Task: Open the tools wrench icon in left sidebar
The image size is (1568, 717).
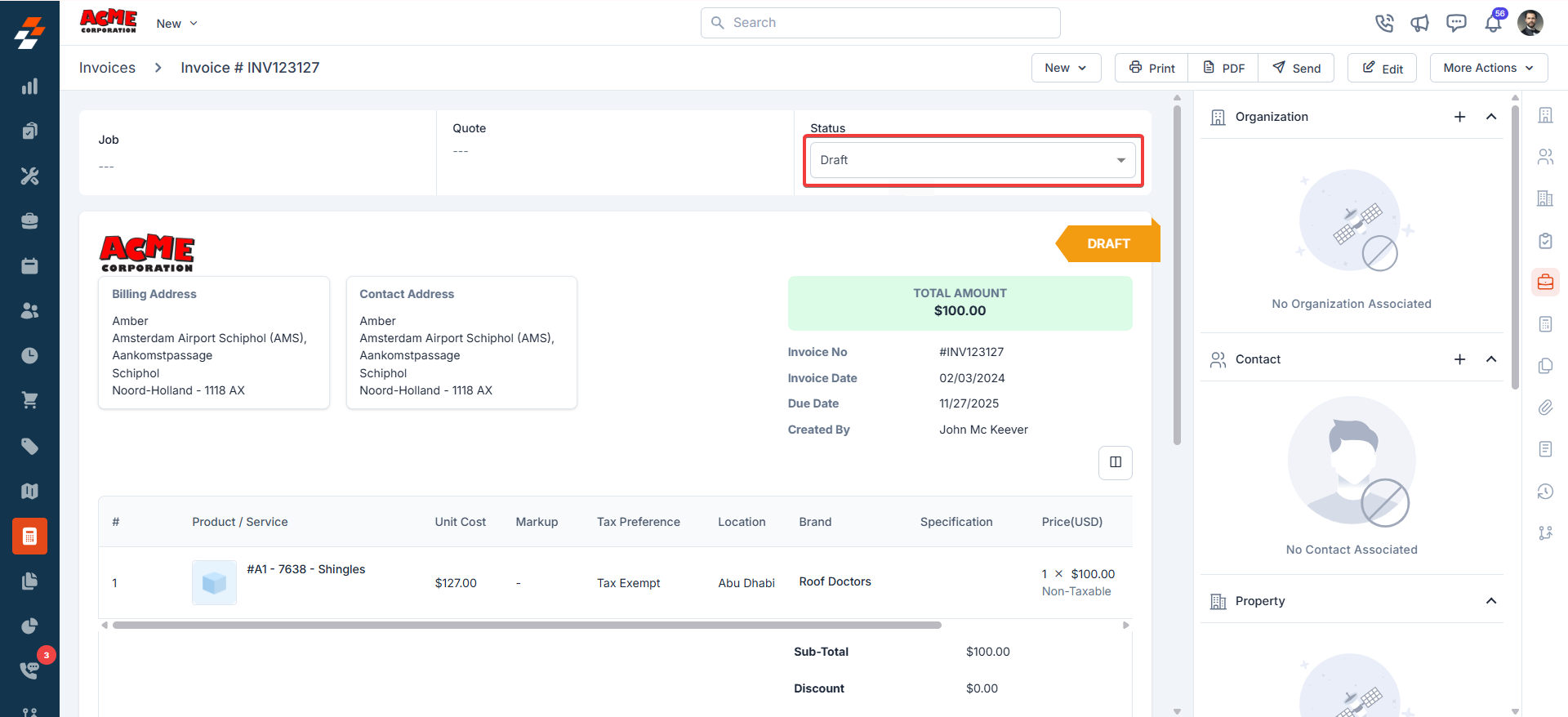Action: [x=29, y=176]
